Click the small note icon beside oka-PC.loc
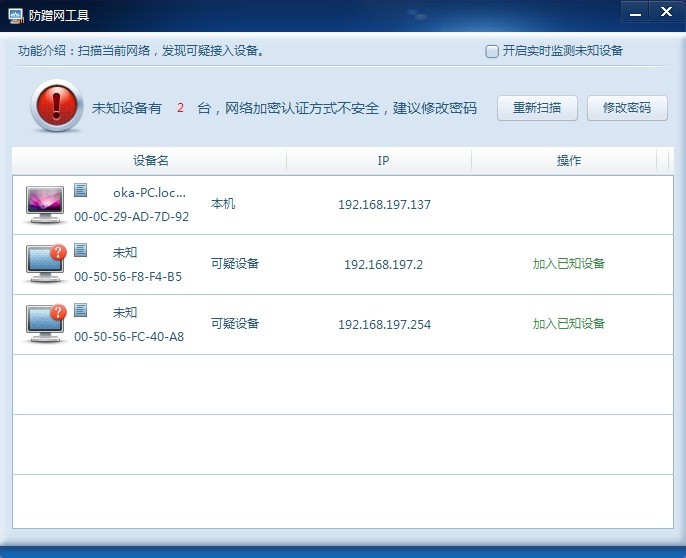Image resolution: width=686 pixels, height=558 pixels. click(81, 190)
